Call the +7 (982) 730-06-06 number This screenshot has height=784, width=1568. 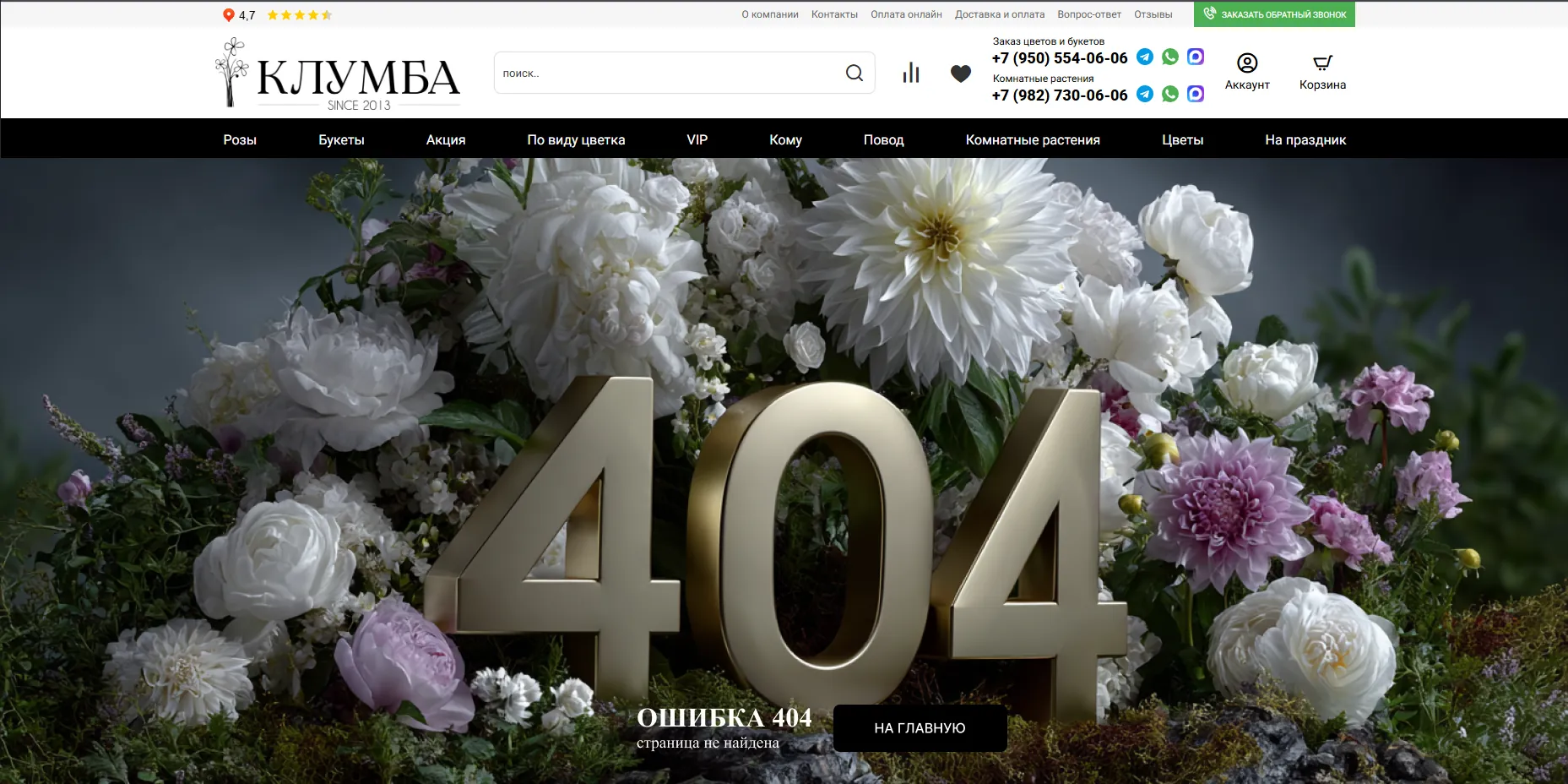click(1060, 95)
